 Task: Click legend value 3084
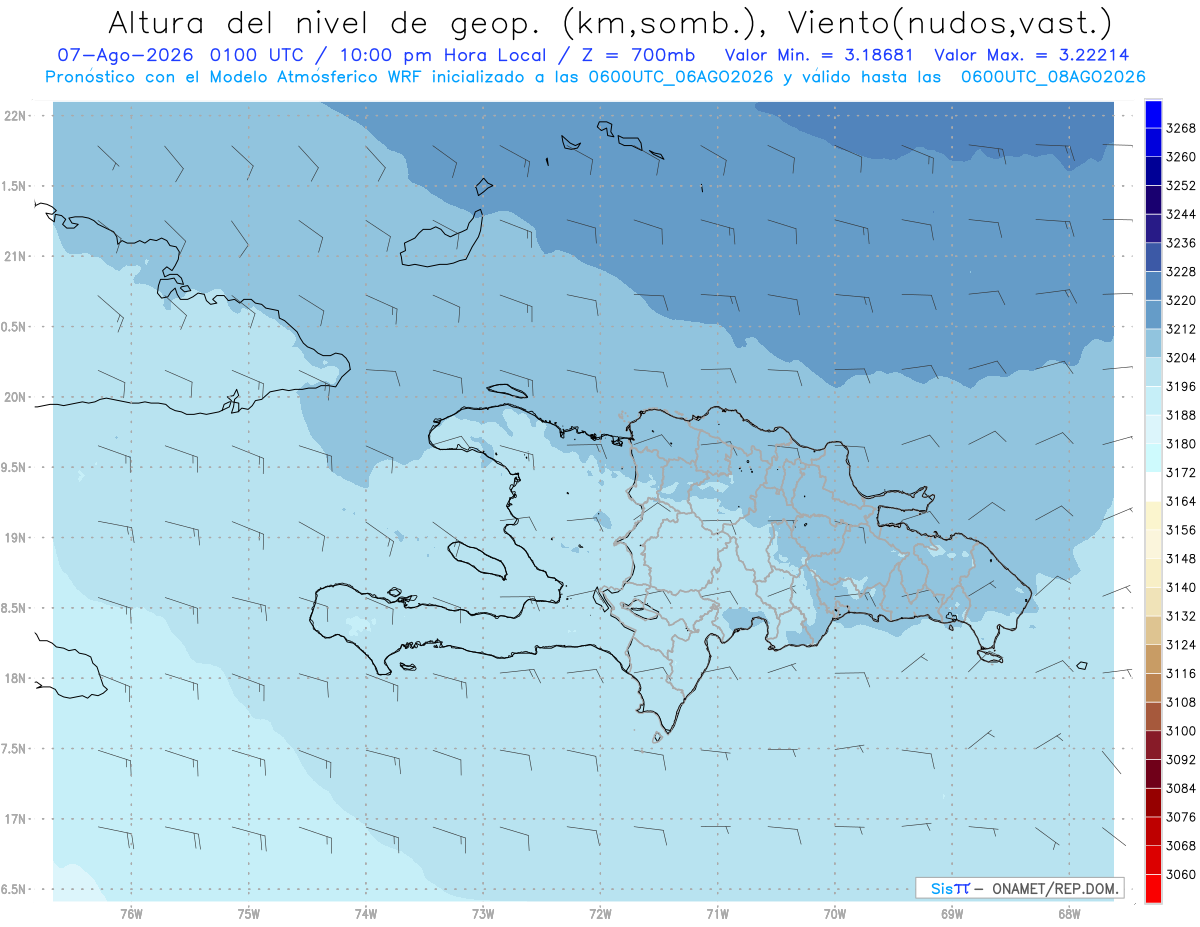coord(1181,788)
